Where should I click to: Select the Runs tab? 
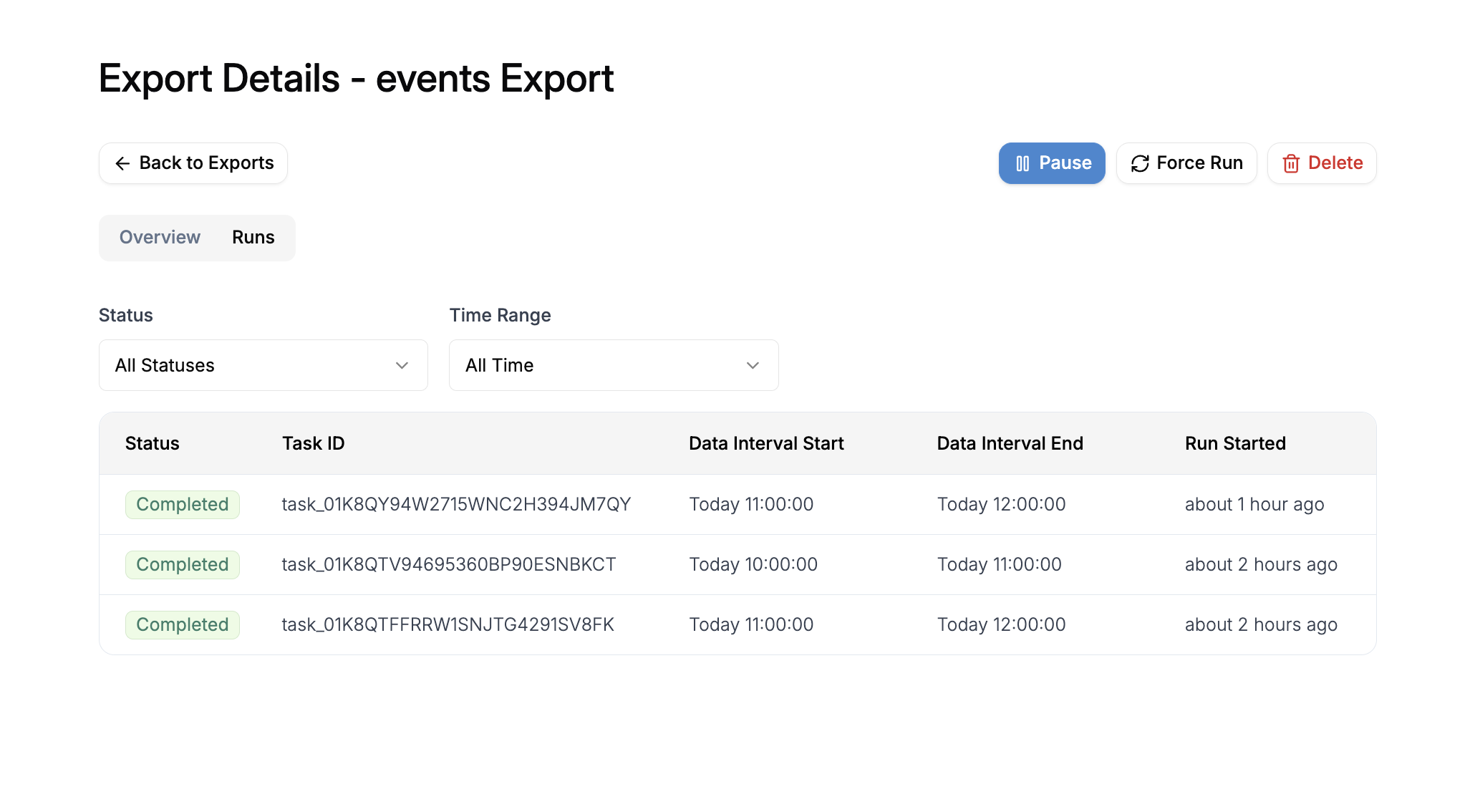(x=253, y=237)
